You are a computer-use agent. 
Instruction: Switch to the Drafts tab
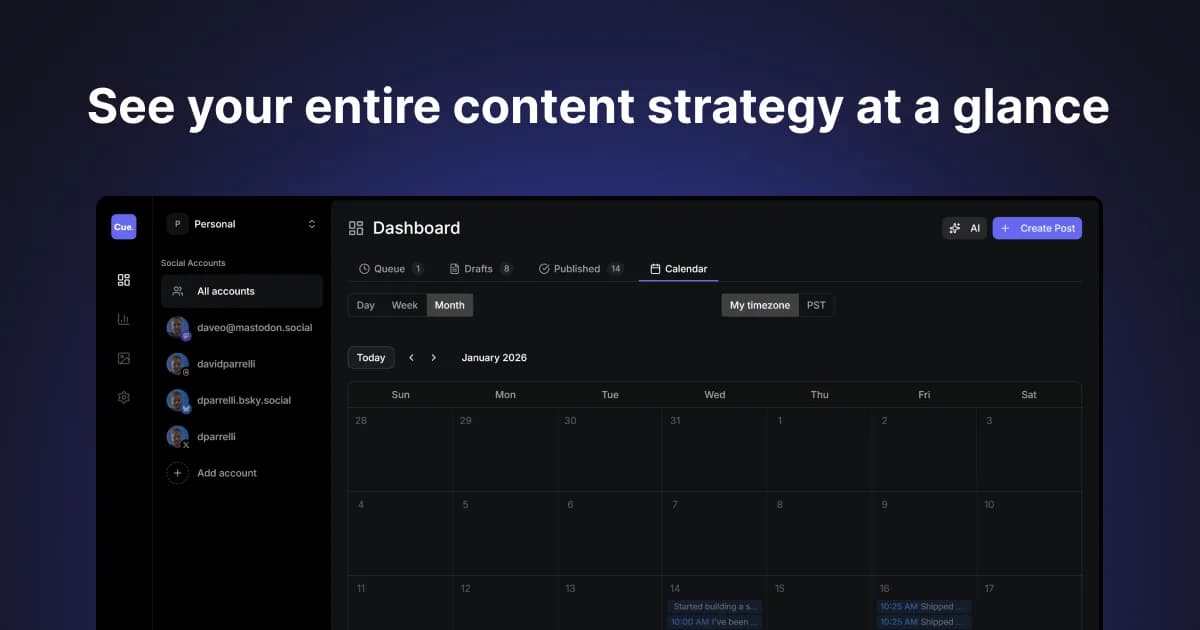pos(474,268)
